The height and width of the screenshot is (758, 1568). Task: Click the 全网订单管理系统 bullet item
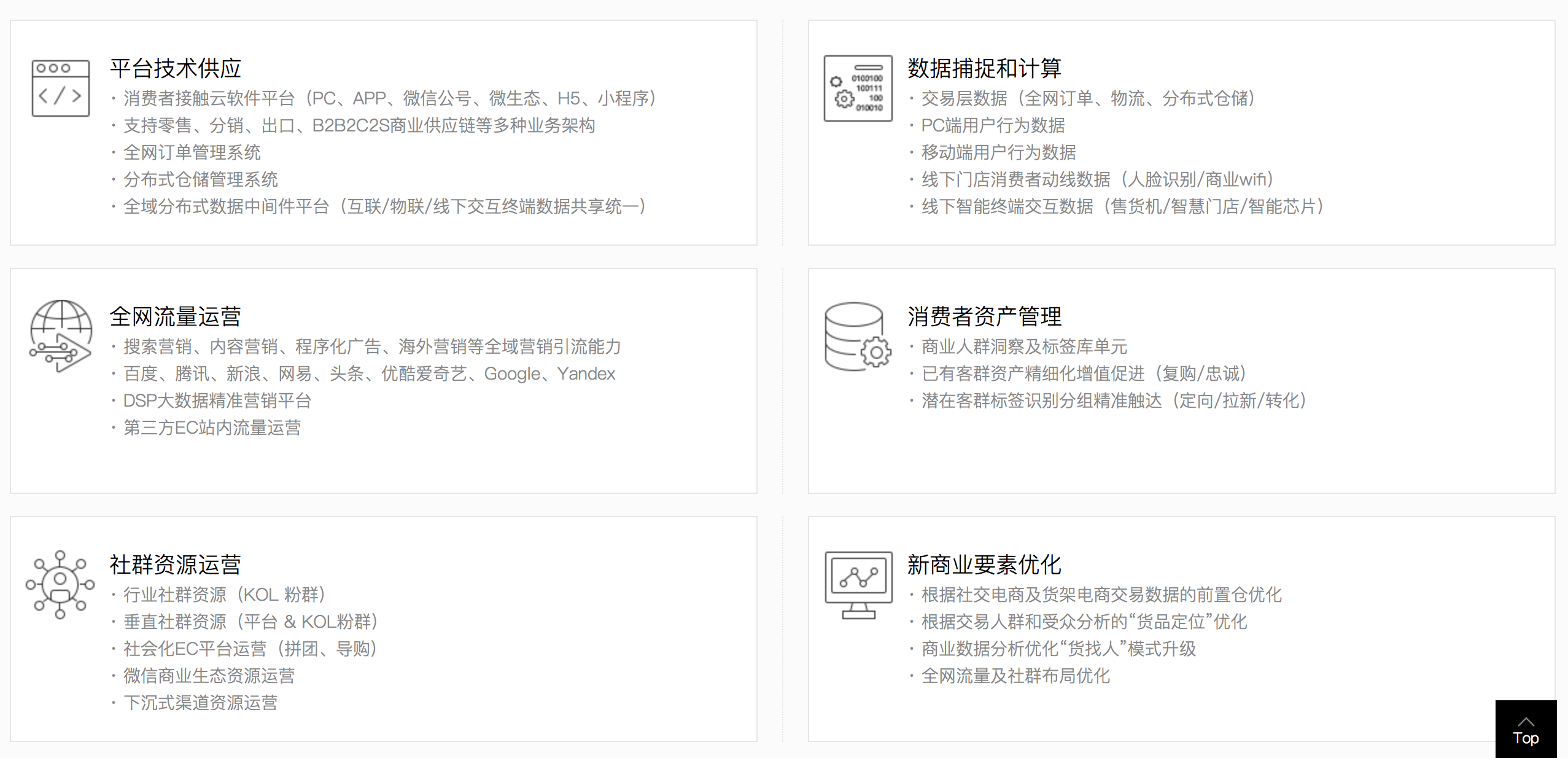192,152
